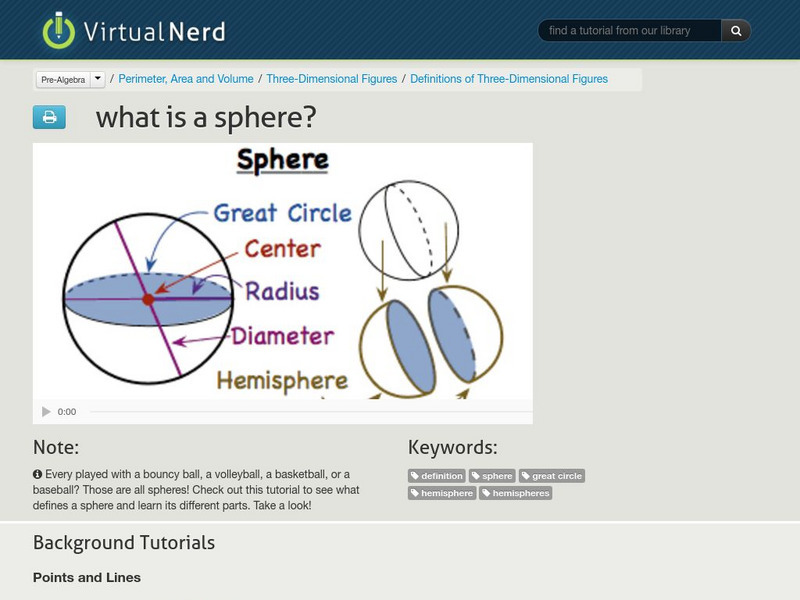Click the tag icon on 'hemisphere' keyword

[x=416, y=492]
